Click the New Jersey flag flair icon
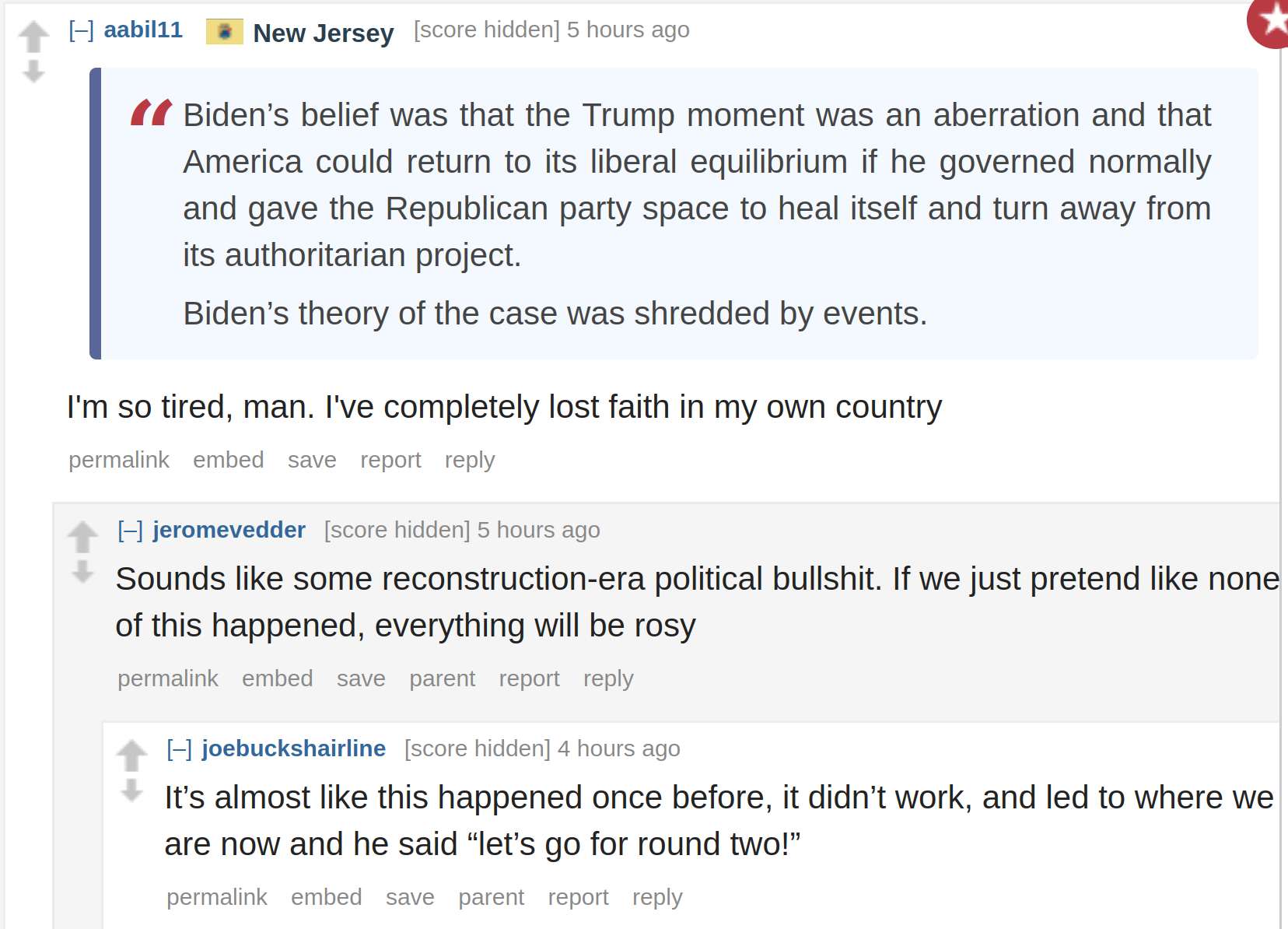 tap(225, 32)
